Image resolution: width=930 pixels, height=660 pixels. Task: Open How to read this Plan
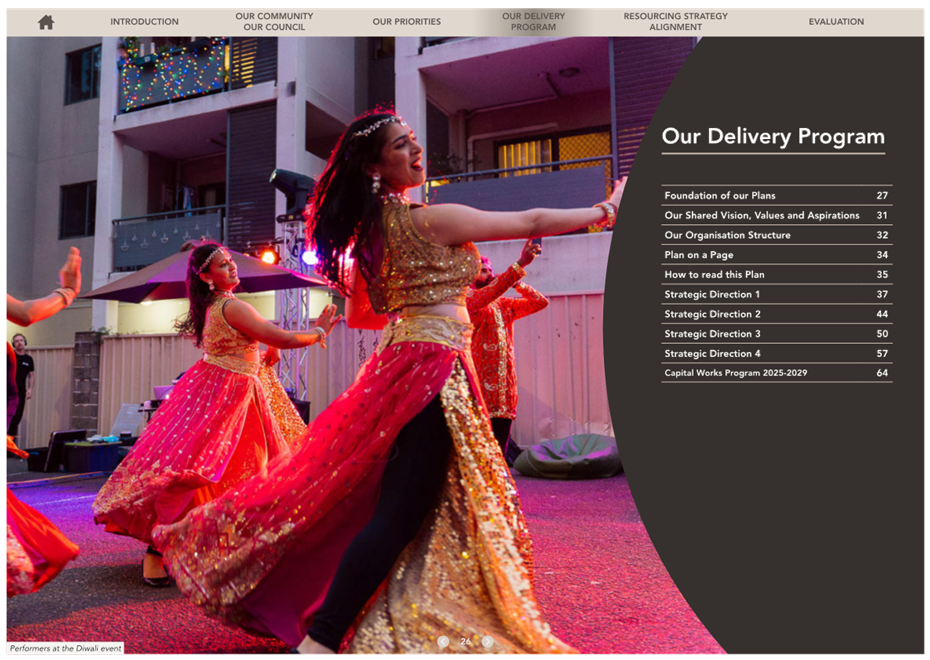click(x=776, y=275)
